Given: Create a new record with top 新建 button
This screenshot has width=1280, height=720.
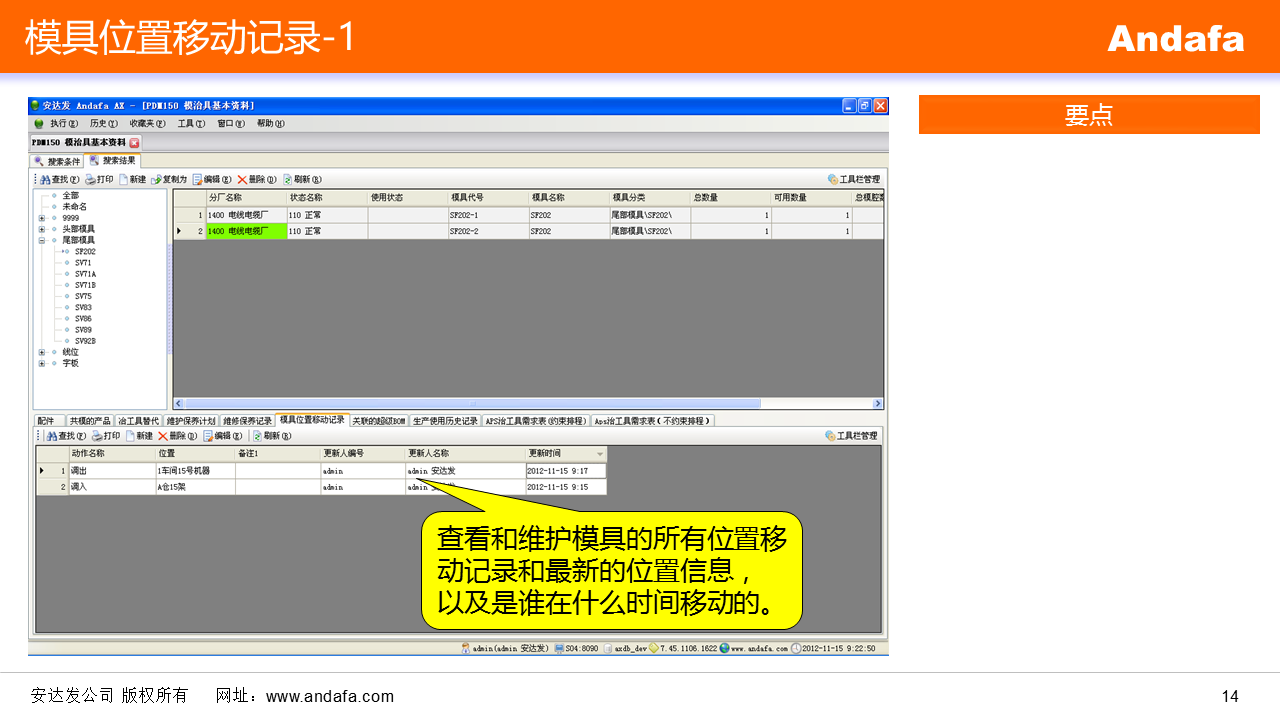Looking at the screenshot, I should [x=124, y=179].
